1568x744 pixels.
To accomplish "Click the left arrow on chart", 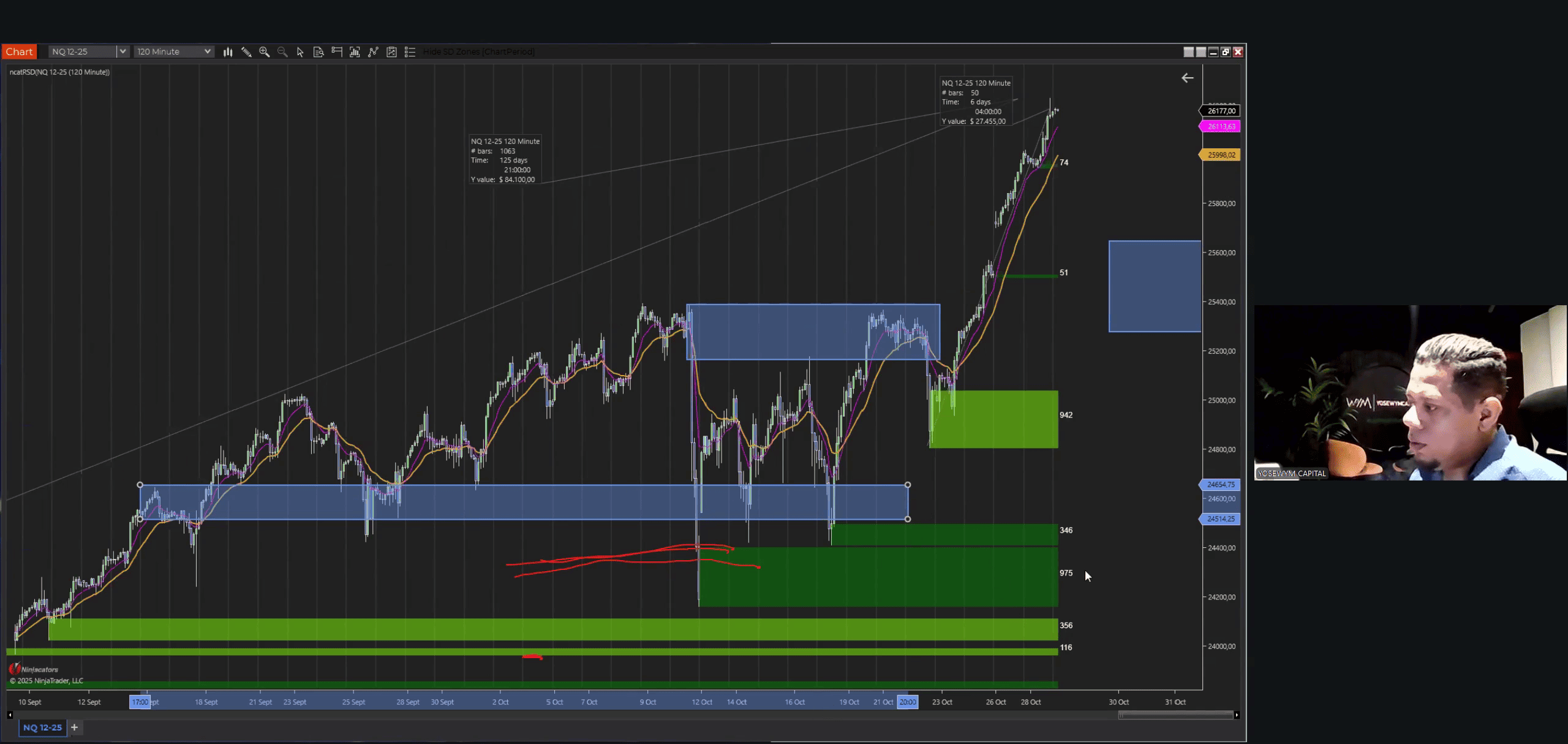I will pos(1187,78).
